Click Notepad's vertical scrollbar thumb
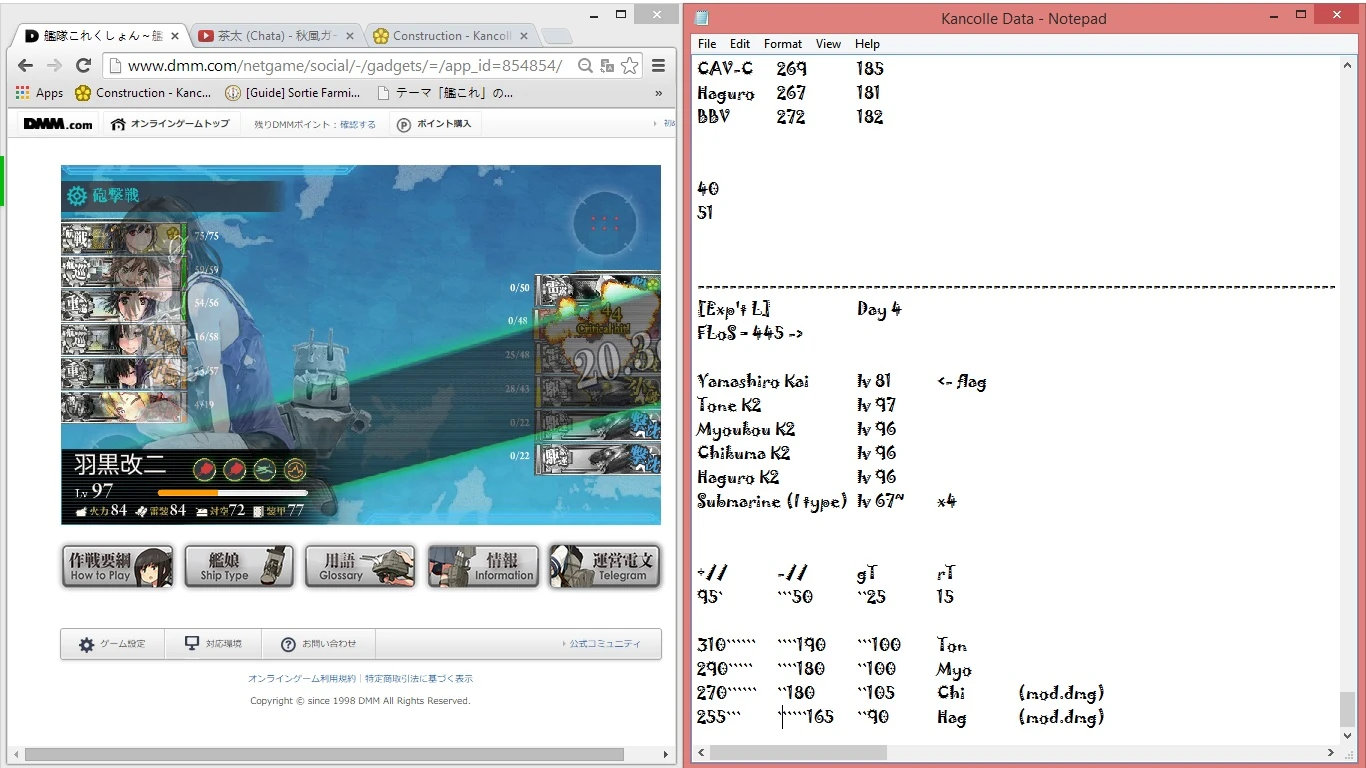Viewport: 1366px width, 768px height. coord(1348,710)
